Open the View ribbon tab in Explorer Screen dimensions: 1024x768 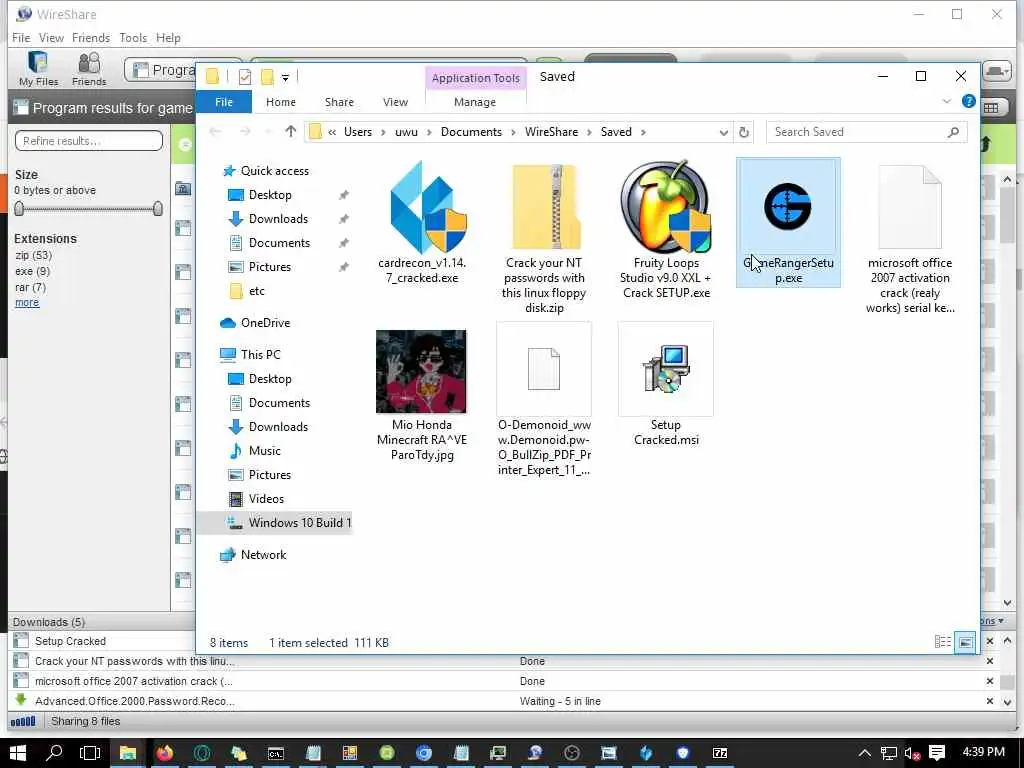click(x=395, y=102)
